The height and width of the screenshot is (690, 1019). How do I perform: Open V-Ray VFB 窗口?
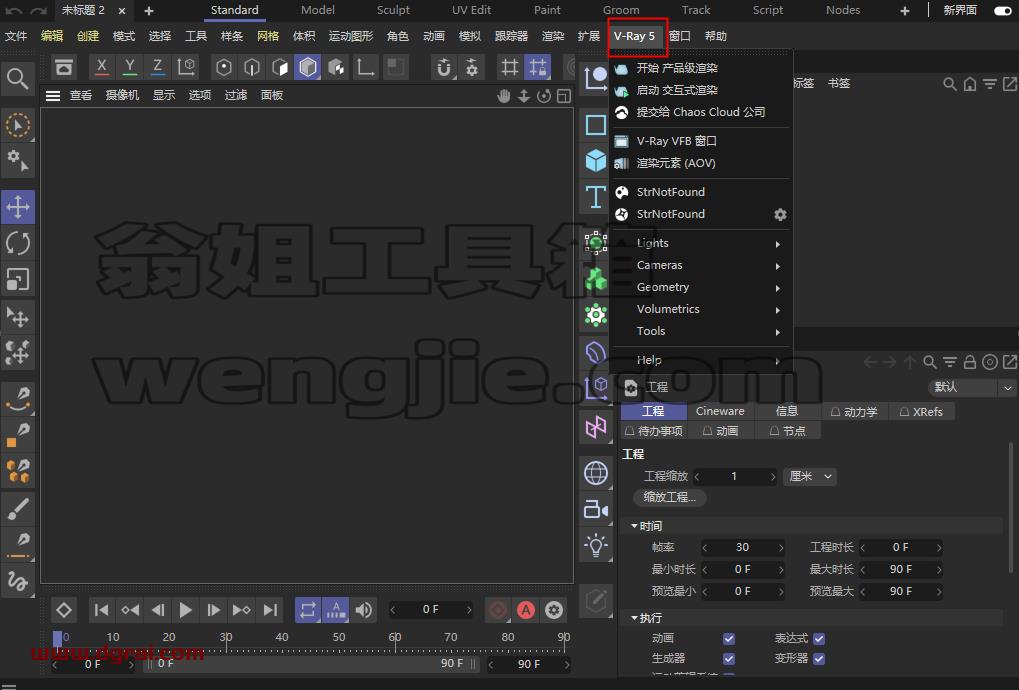tap(701, 141)
